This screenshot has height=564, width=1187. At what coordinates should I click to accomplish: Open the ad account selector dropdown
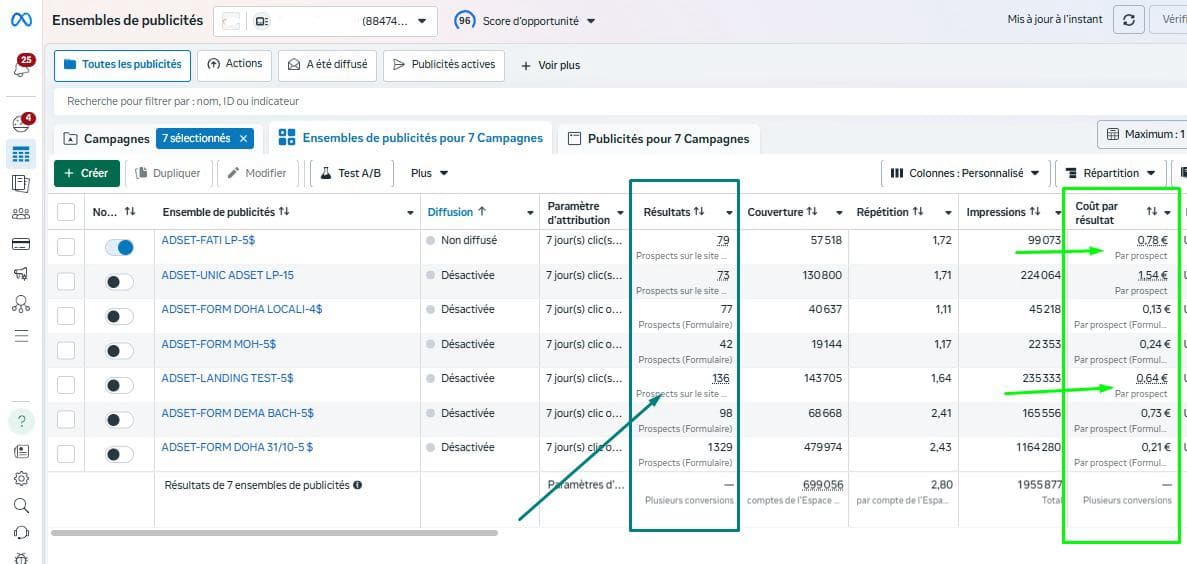pyautogui.click(x=326, y=21)
